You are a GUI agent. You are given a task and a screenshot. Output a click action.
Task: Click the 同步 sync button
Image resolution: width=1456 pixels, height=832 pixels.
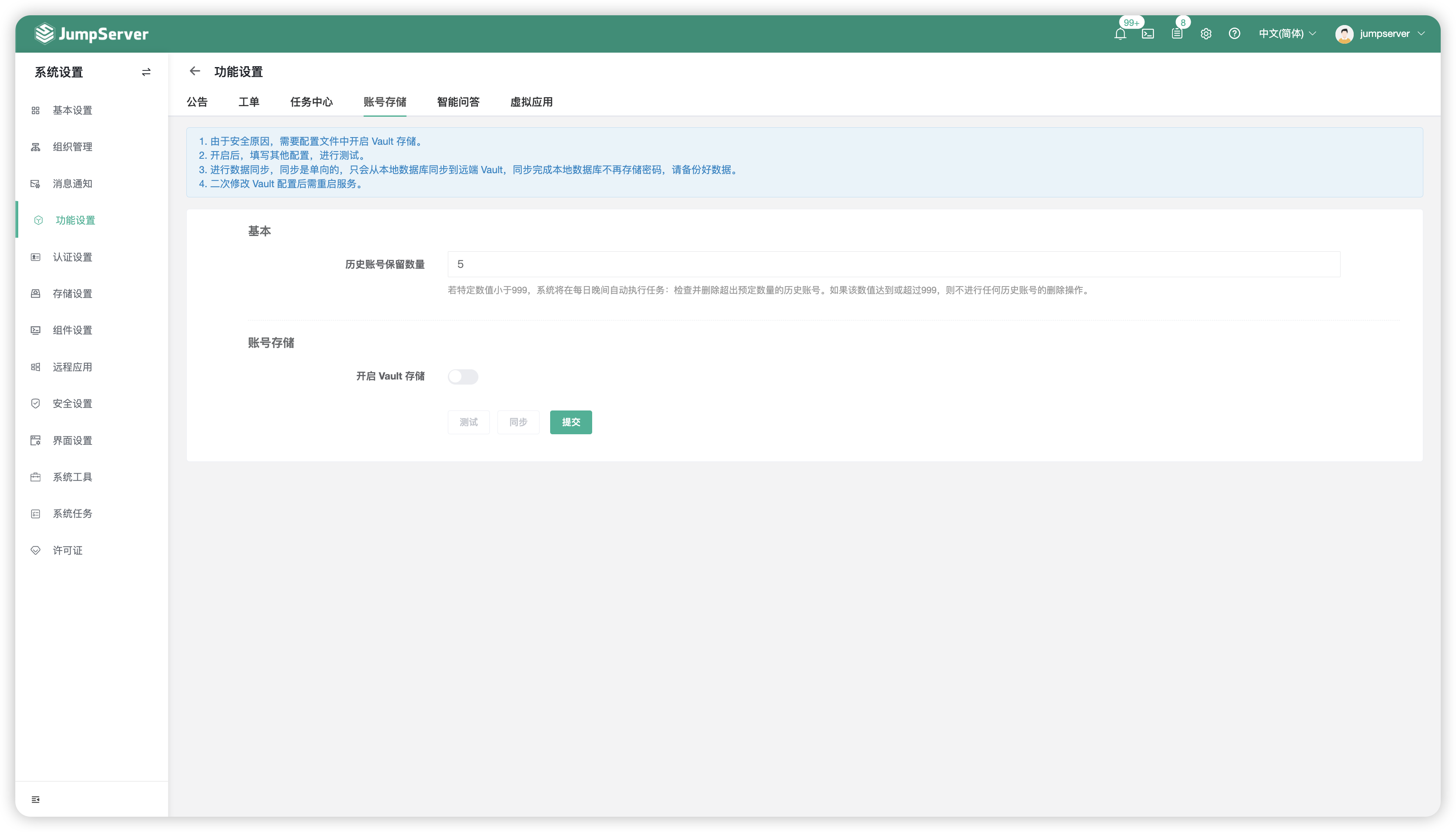[x=518, y=422]
